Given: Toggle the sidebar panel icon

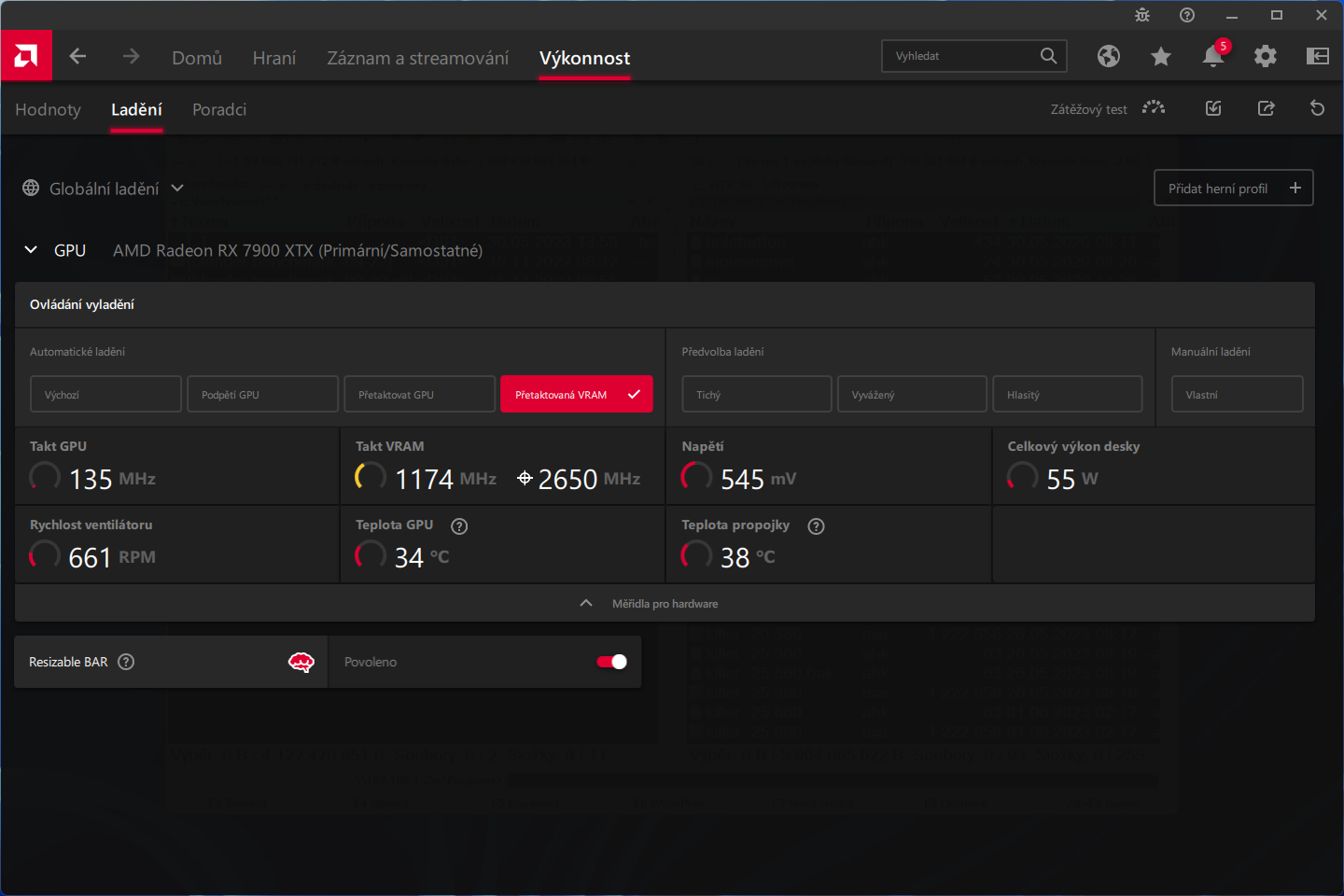Looking at the screenshot, I should 1318,56.
